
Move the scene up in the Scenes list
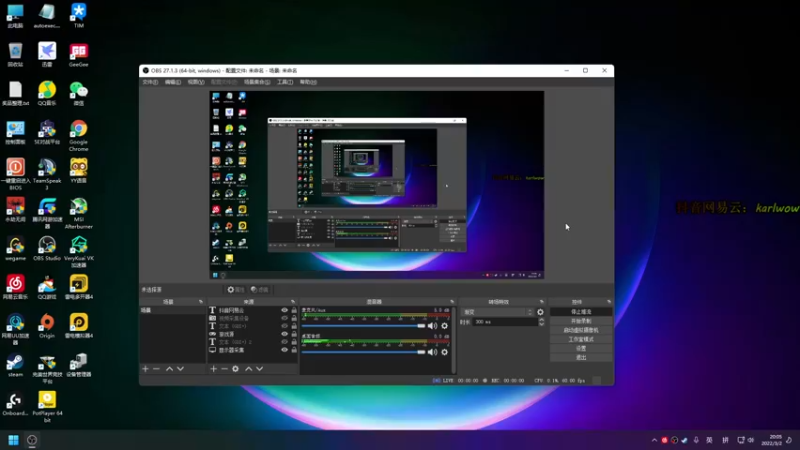click(x=169, y=368)
